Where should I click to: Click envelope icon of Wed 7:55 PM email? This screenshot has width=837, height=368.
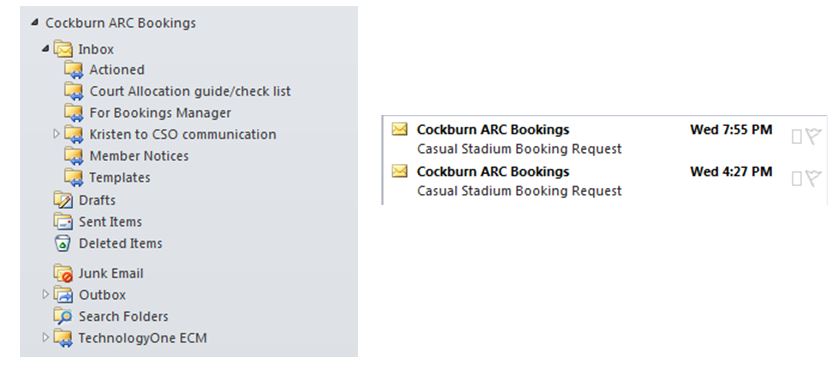400,129
